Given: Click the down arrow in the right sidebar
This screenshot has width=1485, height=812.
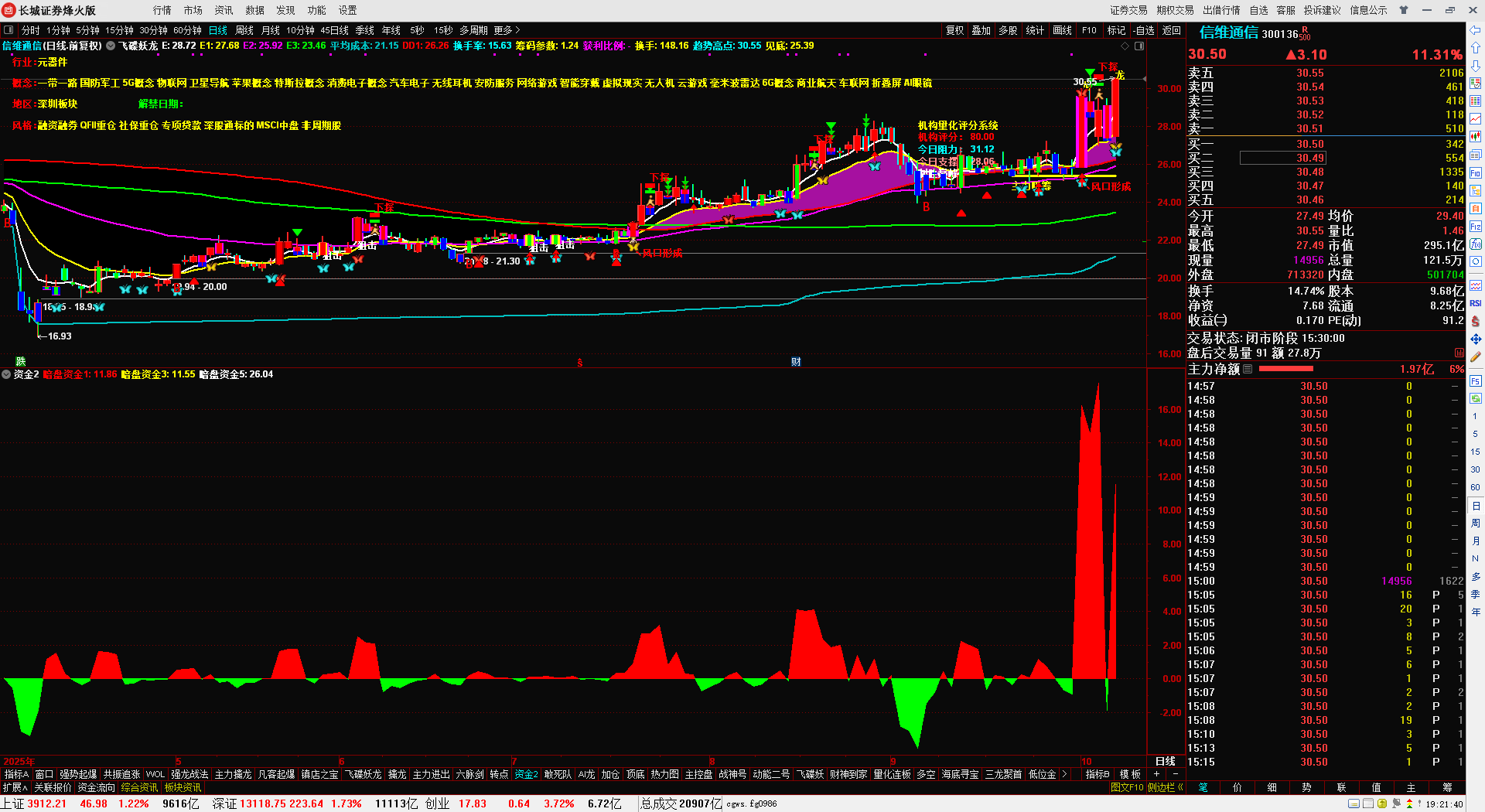Looking at the screenshot, I should tap(1476, 66).
